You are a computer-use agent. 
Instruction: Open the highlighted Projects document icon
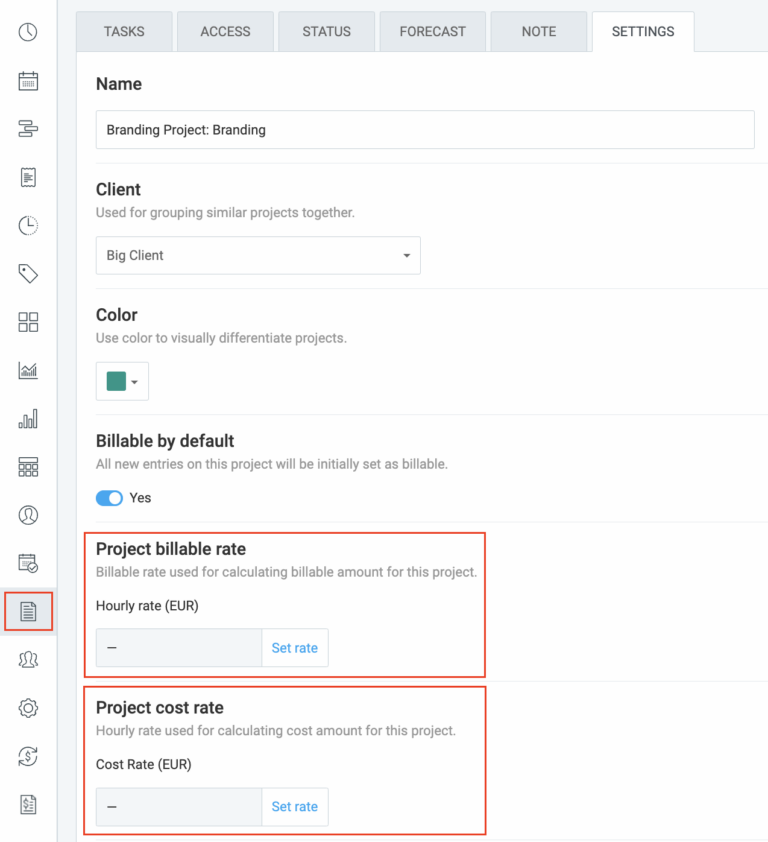[x=28, y=612]
